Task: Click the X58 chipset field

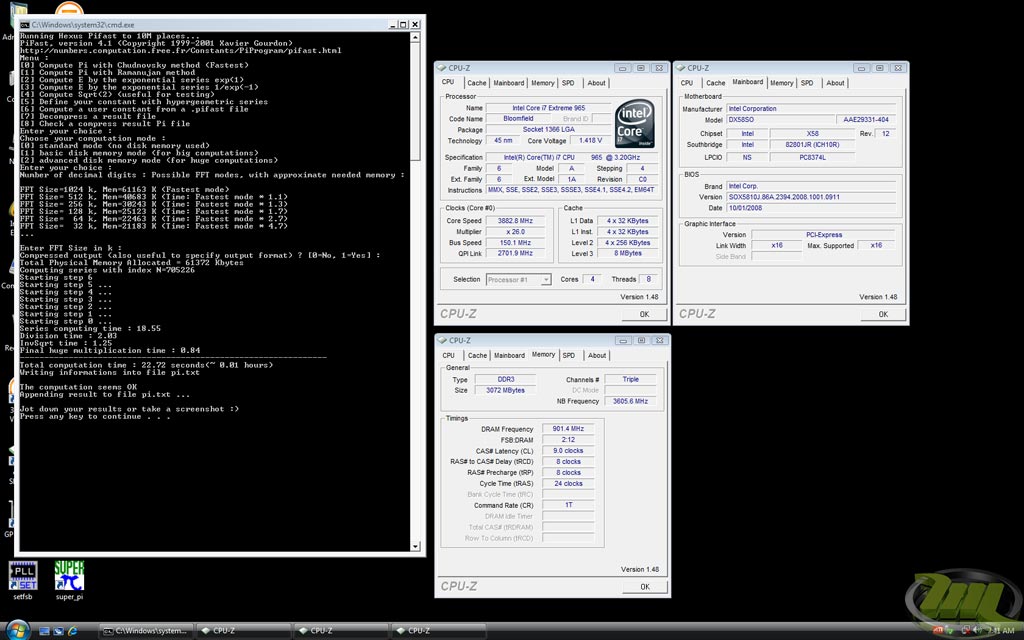Action: [x=812, y=133]
